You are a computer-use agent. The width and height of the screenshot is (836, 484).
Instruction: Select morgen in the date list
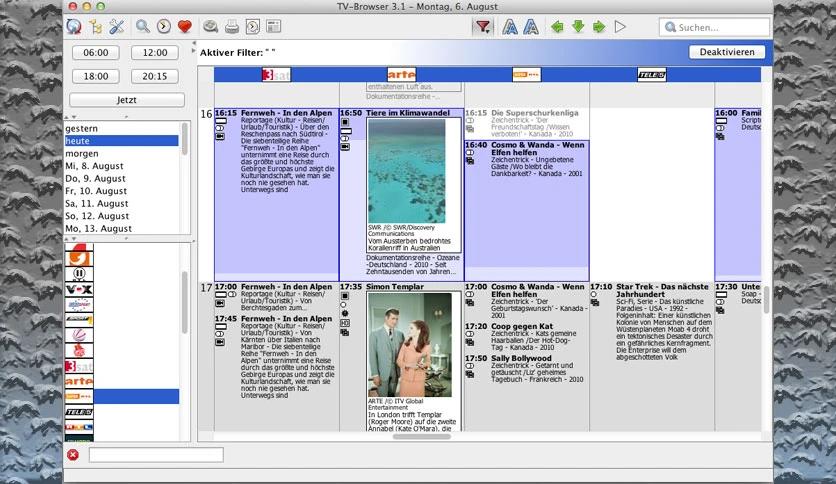[x=122, y=154]
